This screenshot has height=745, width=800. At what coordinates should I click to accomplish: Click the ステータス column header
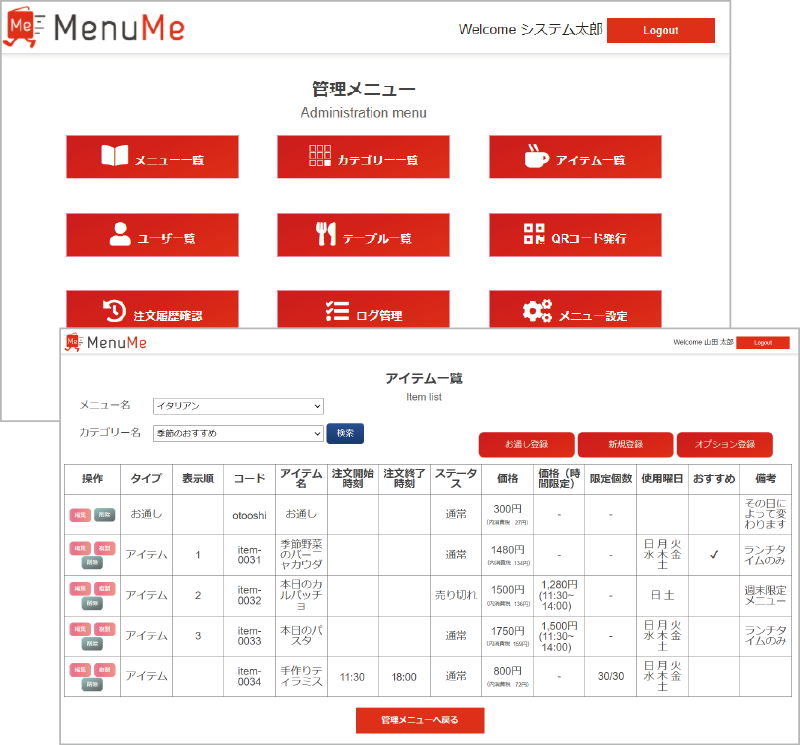click(x=456, y=479)
